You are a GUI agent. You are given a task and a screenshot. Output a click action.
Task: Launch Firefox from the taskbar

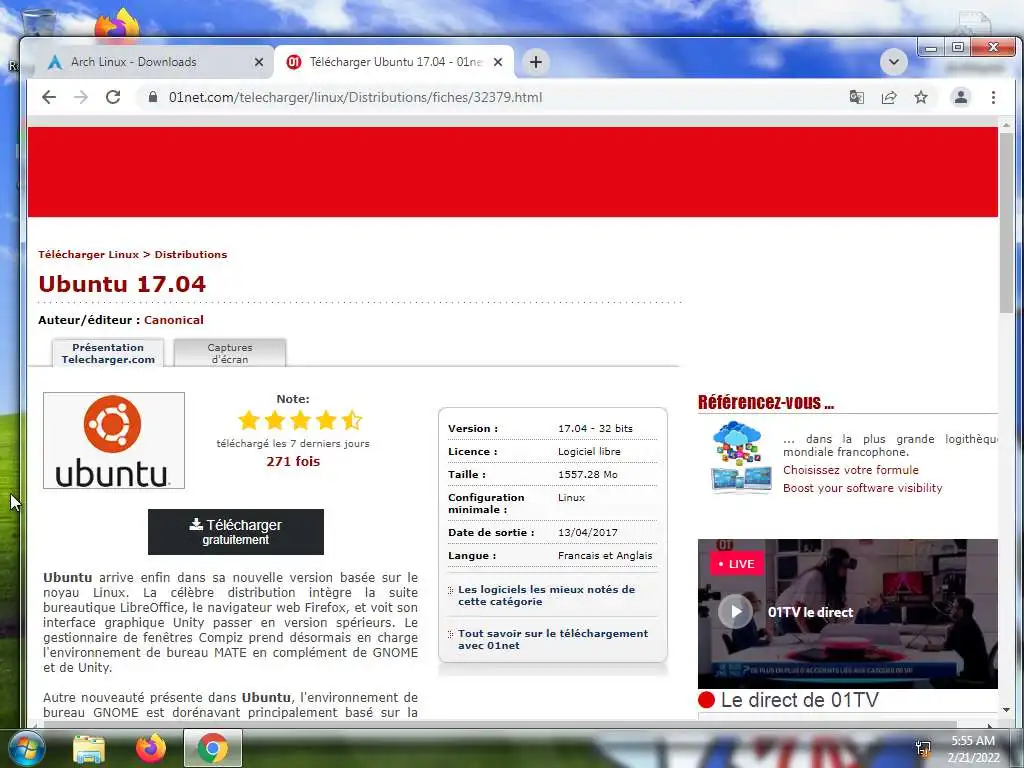click(x=151, y=748)
